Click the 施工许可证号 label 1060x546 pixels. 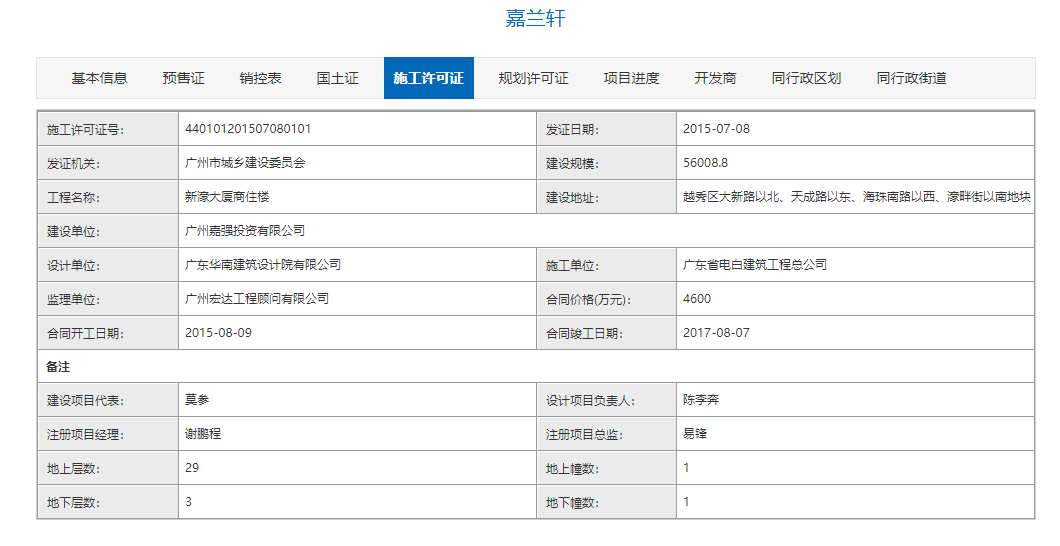(x=85, y=130)
